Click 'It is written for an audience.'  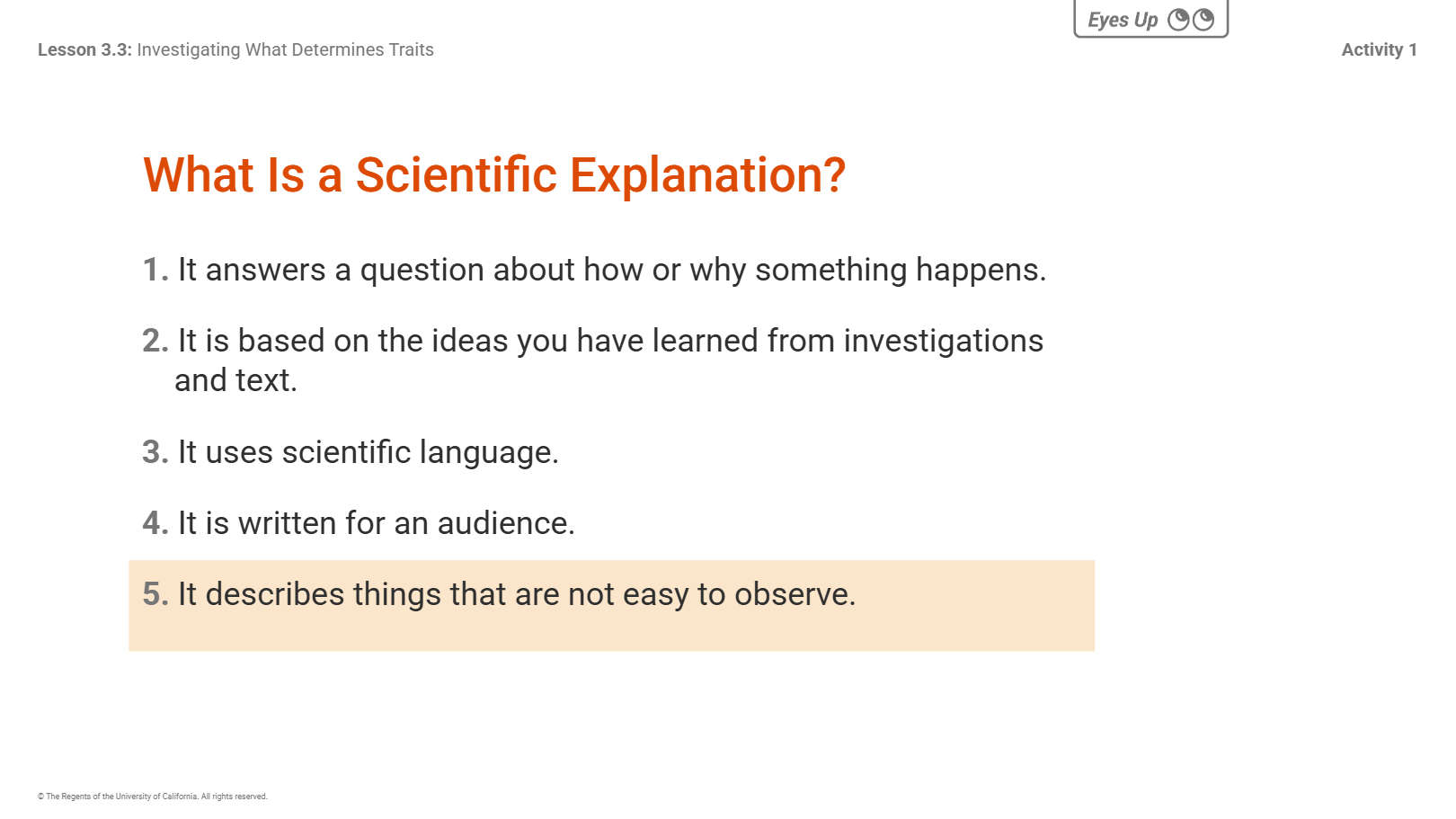coord(377,523)
